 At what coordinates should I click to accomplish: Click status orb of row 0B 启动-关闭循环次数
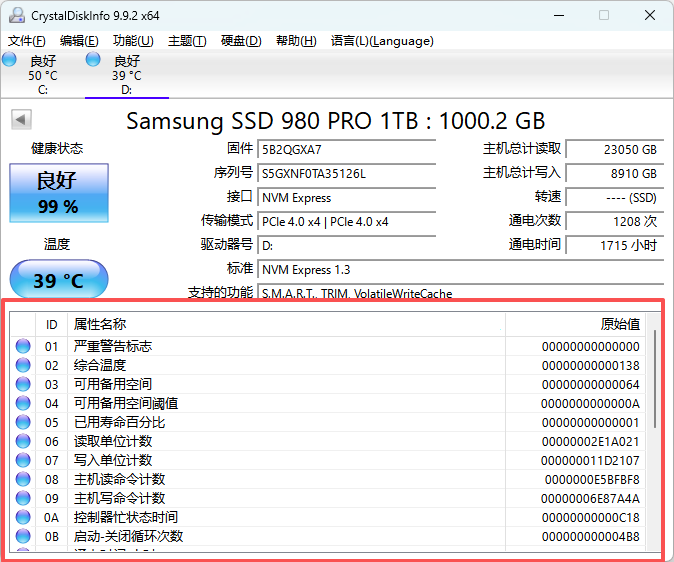(23, 536)
